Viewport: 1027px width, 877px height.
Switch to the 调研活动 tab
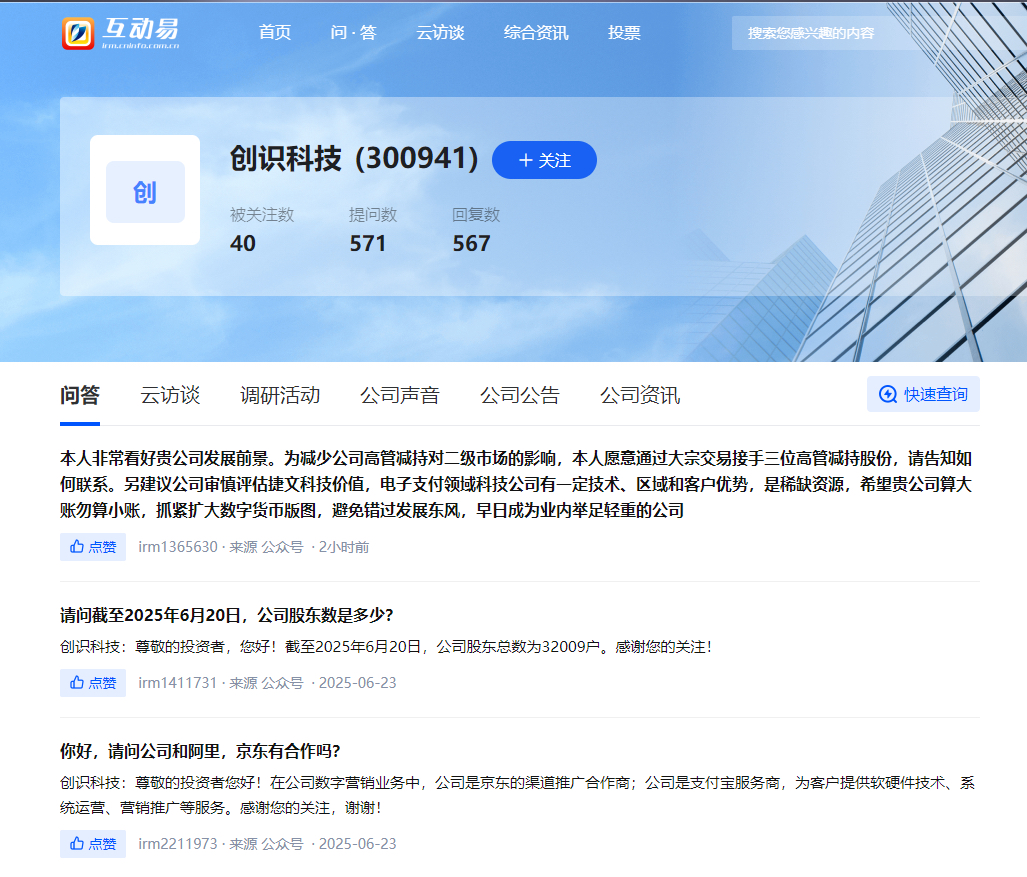(280, 395)
